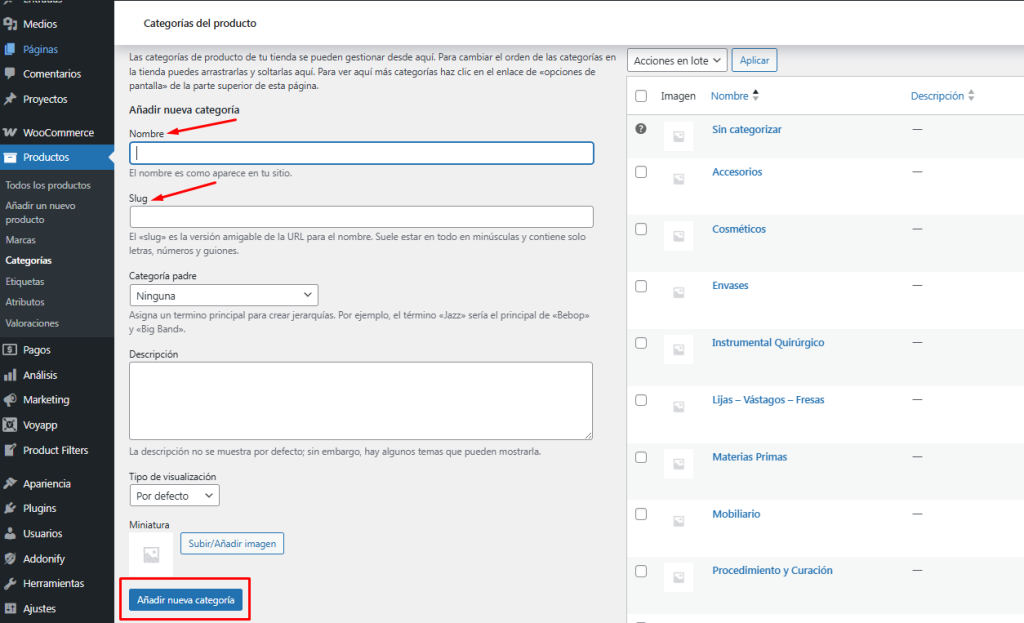
Task: Click the Pagos dollar icon
Action: coord(10,350)
